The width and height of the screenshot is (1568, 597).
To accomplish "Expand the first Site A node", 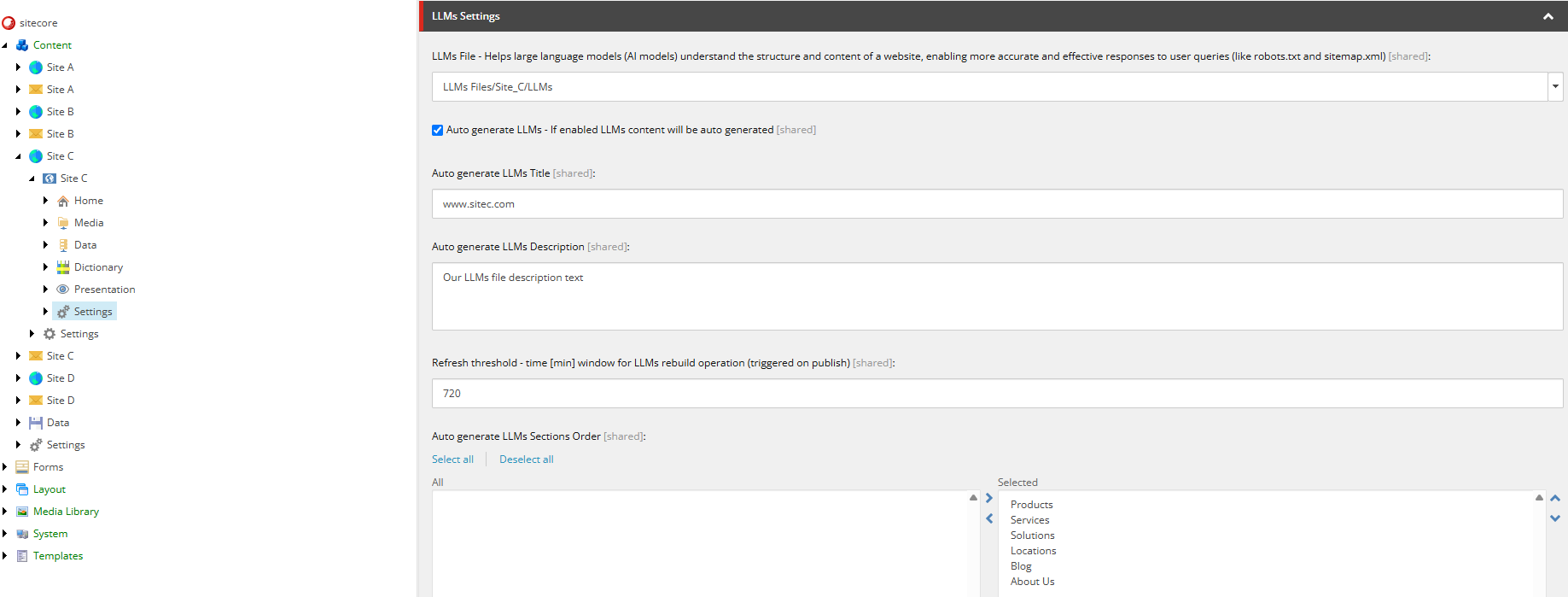I will (x=18, y=67).
